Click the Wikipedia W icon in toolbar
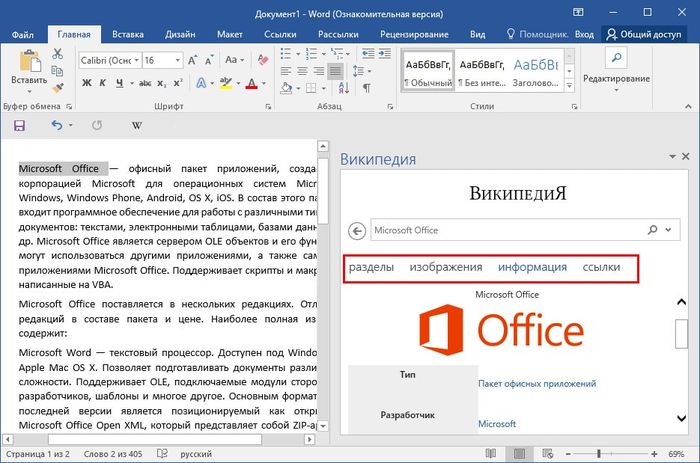This screenshot has width=700, height=463. pyautogui.click(x=136, y=126)
